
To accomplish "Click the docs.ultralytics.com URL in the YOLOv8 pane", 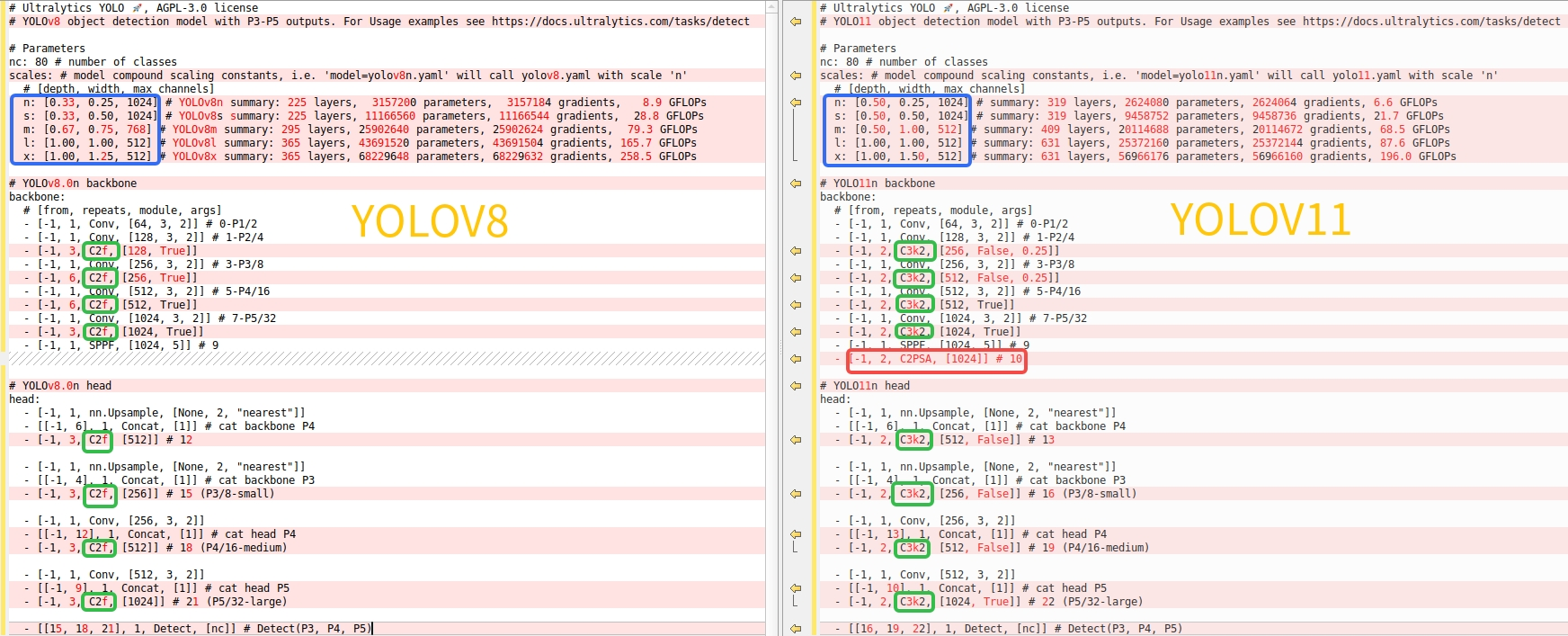I will [x=620, y=22].
